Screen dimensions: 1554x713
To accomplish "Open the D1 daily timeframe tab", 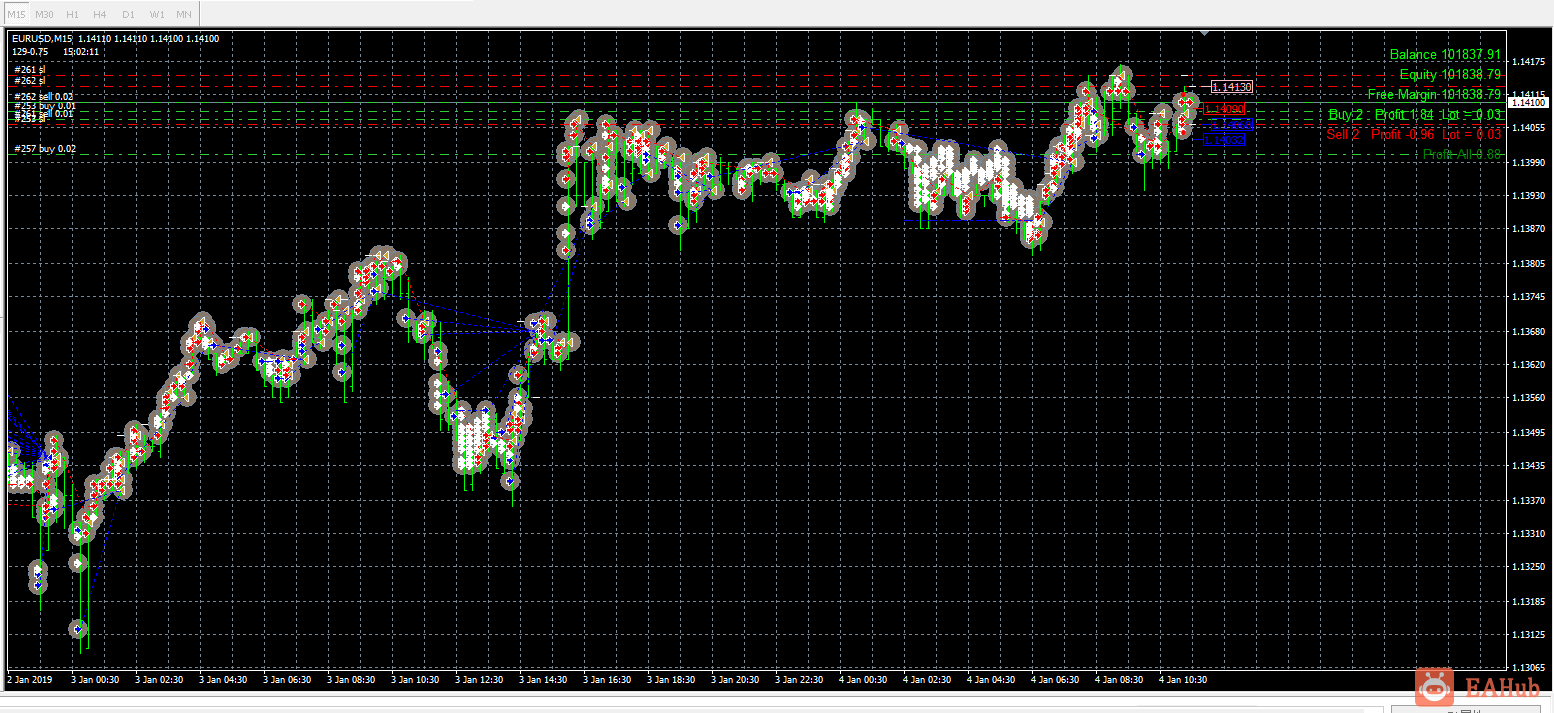I will point(128,14).
